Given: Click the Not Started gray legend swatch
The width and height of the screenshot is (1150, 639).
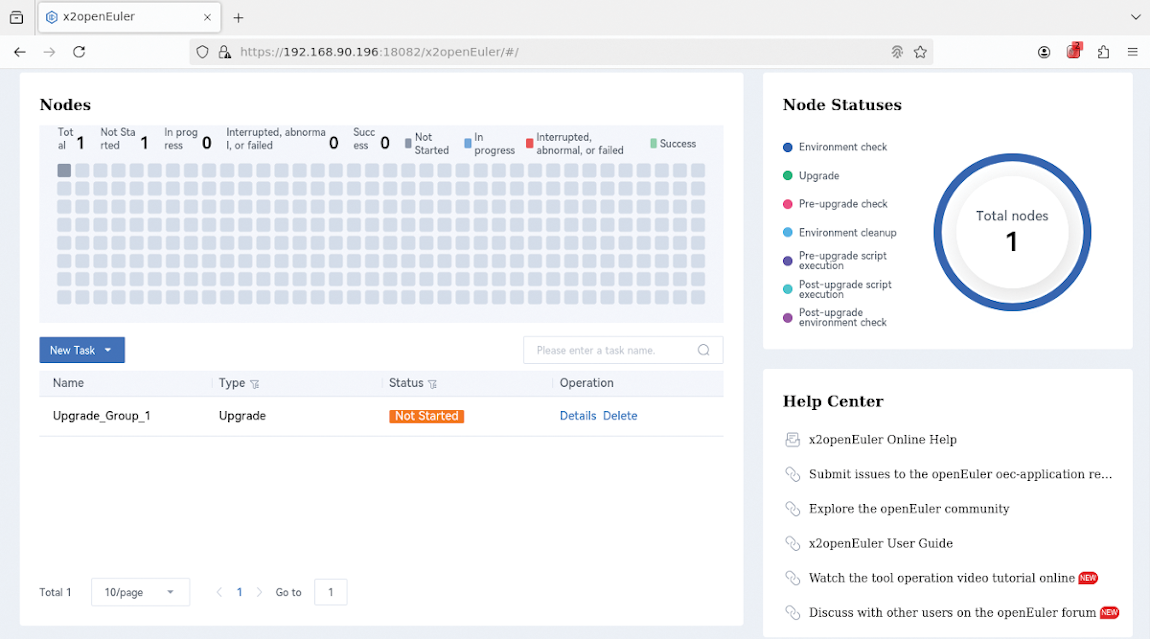Looking at the screenshot, I should (408, 144).
